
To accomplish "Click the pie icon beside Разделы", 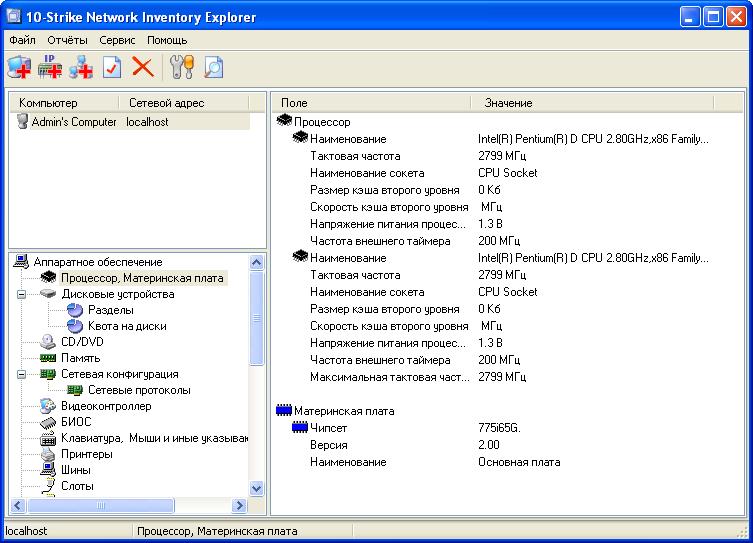I will (75, 310).
